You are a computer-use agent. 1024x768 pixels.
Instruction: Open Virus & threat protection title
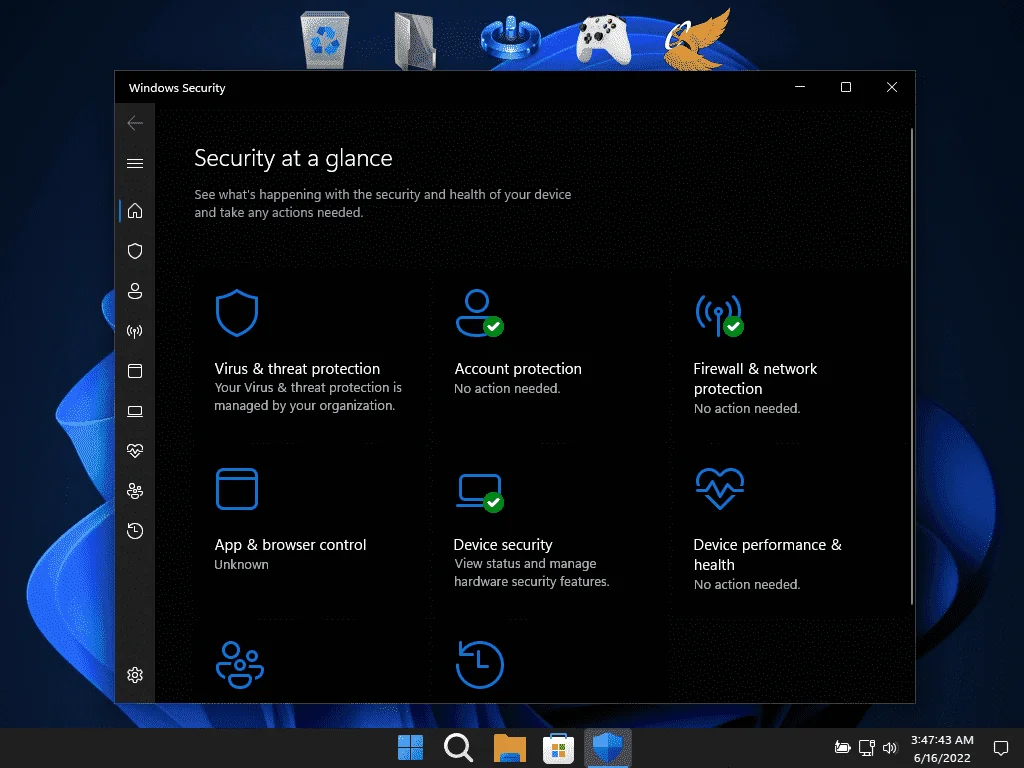[297, 369]
